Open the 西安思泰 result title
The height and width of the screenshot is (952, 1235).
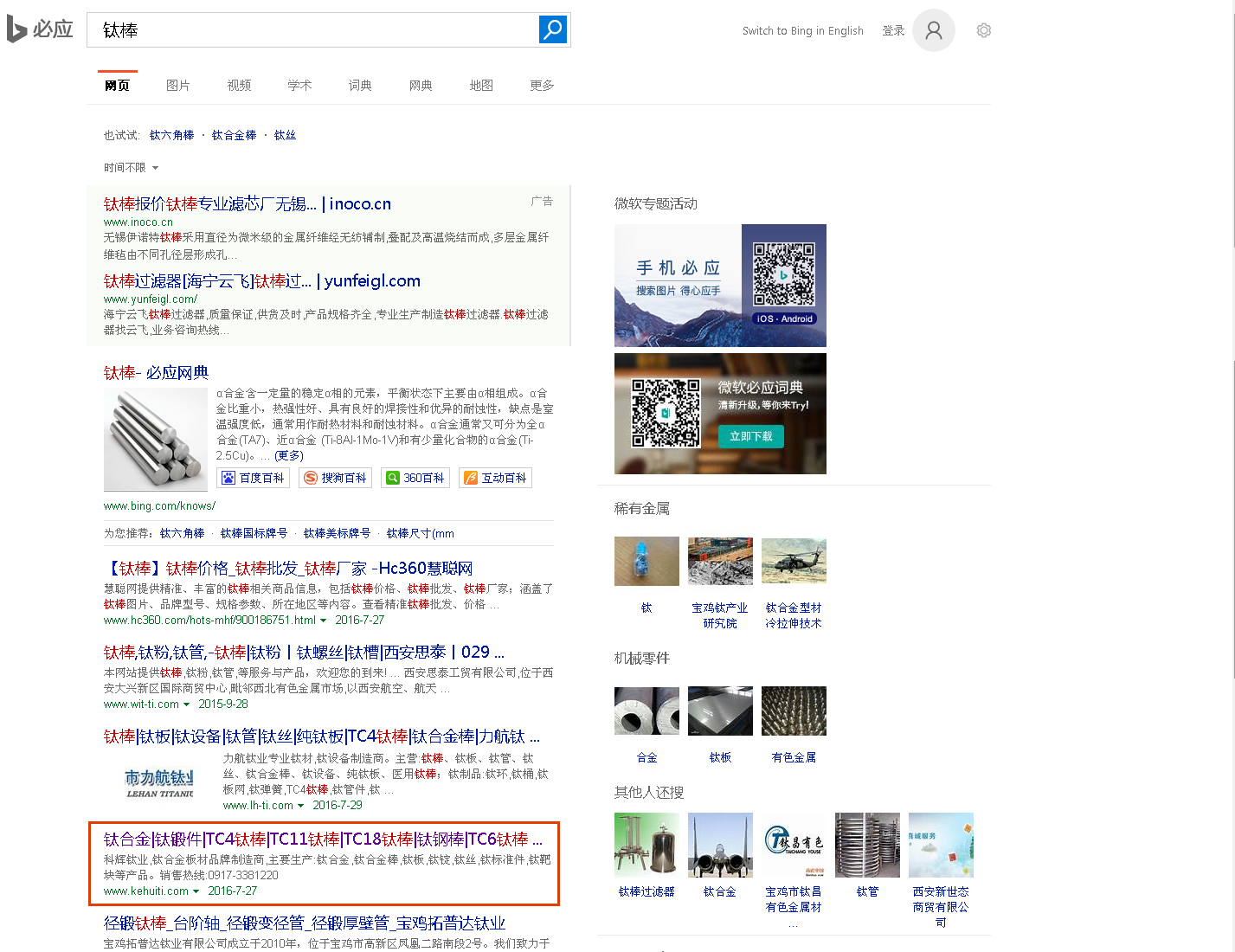(304, 653)
